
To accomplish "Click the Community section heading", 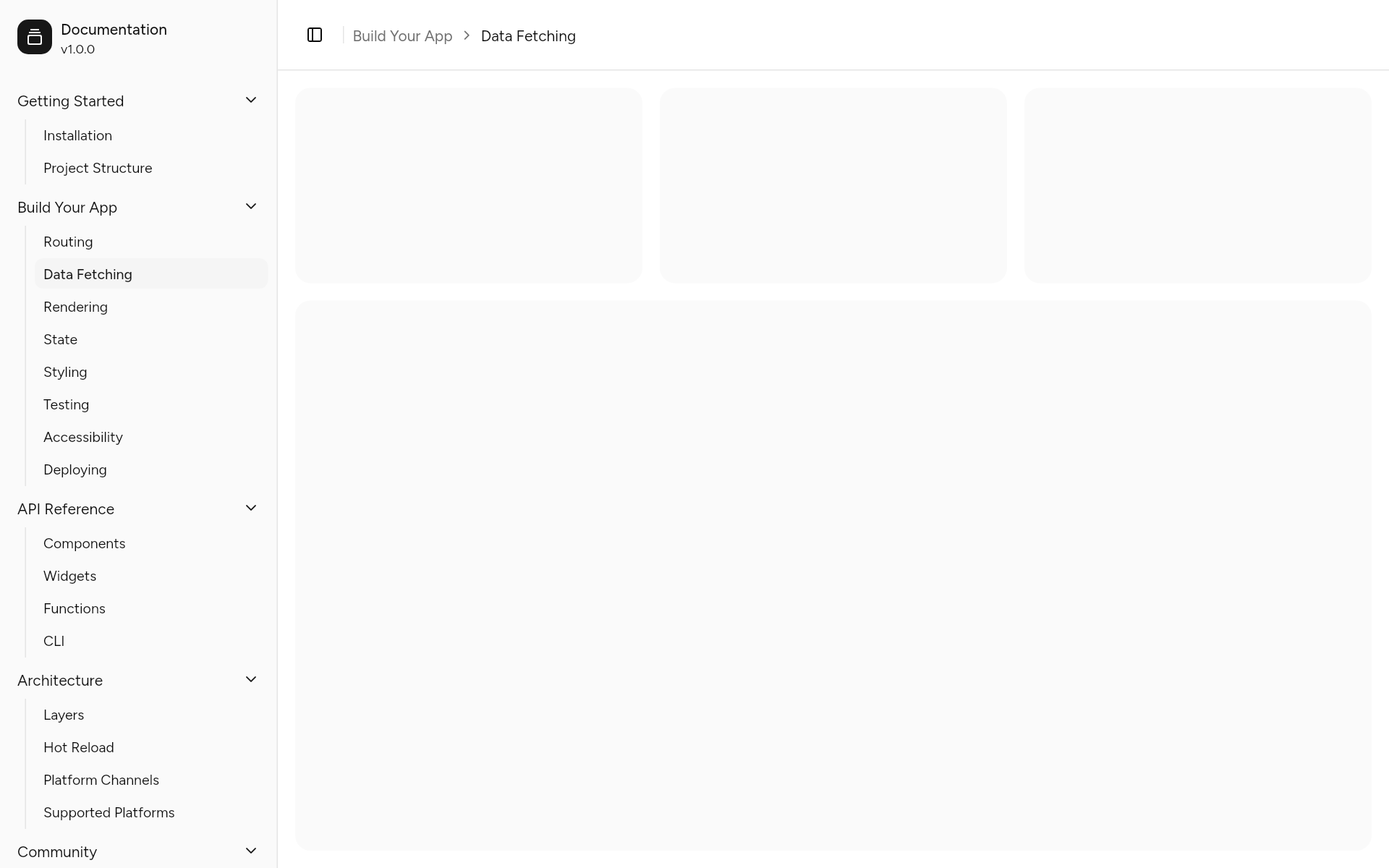I will (x=57, y=852).
